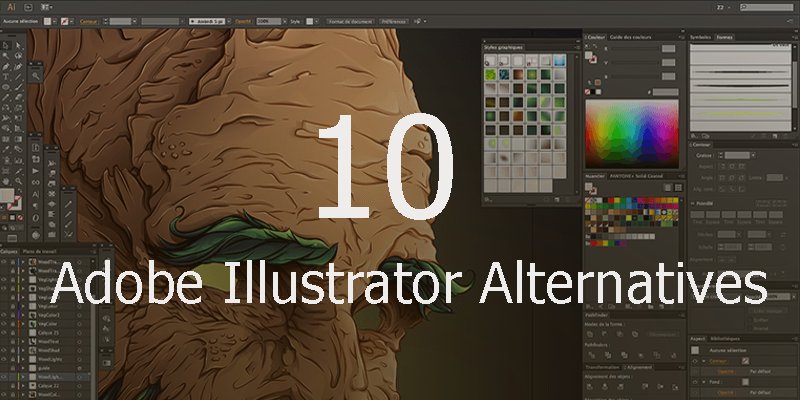This screenshot has width=800, height=400.
Task: Switch to the Plans de travail tab
Action: point(40,252)
